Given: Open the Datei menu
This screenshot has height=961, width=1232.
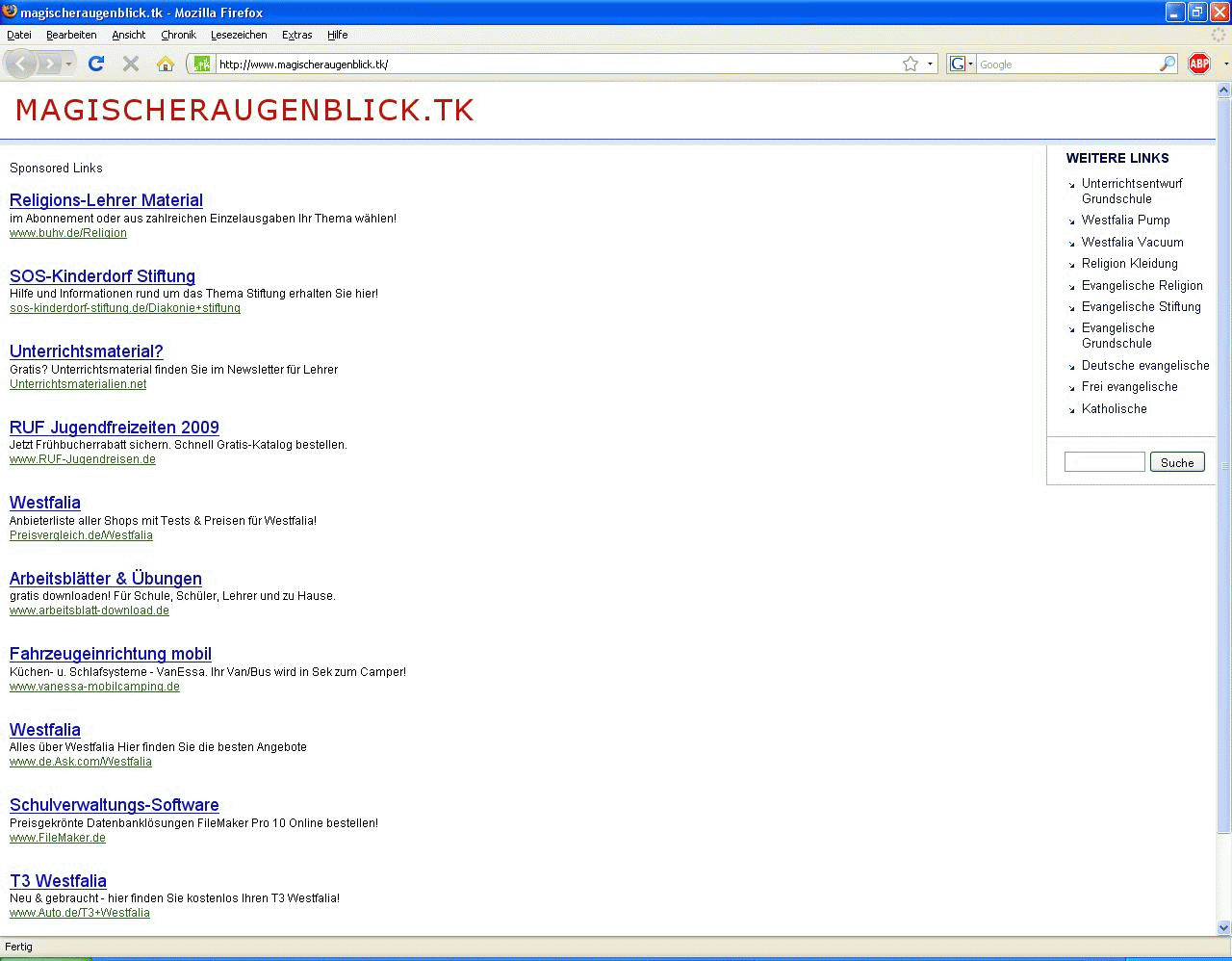Looking at the screenshot, I should [x=19, y=35].
